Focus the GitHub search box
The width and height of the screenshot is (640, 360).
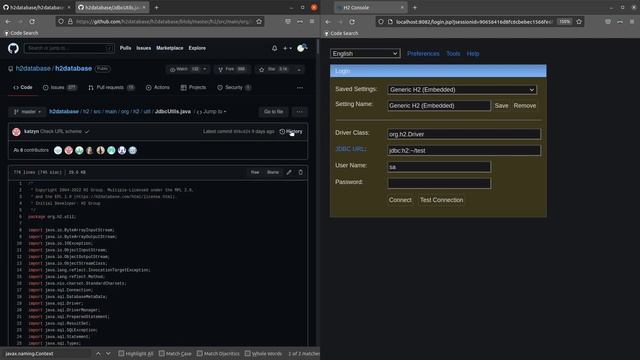click(69, 48)
